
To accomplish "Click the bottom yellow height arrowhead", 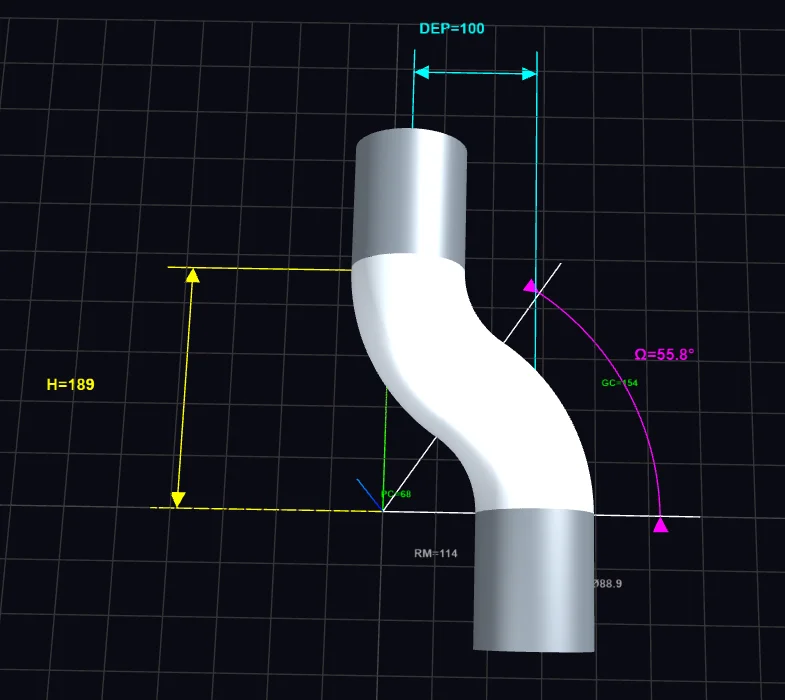I will [178, 498].
